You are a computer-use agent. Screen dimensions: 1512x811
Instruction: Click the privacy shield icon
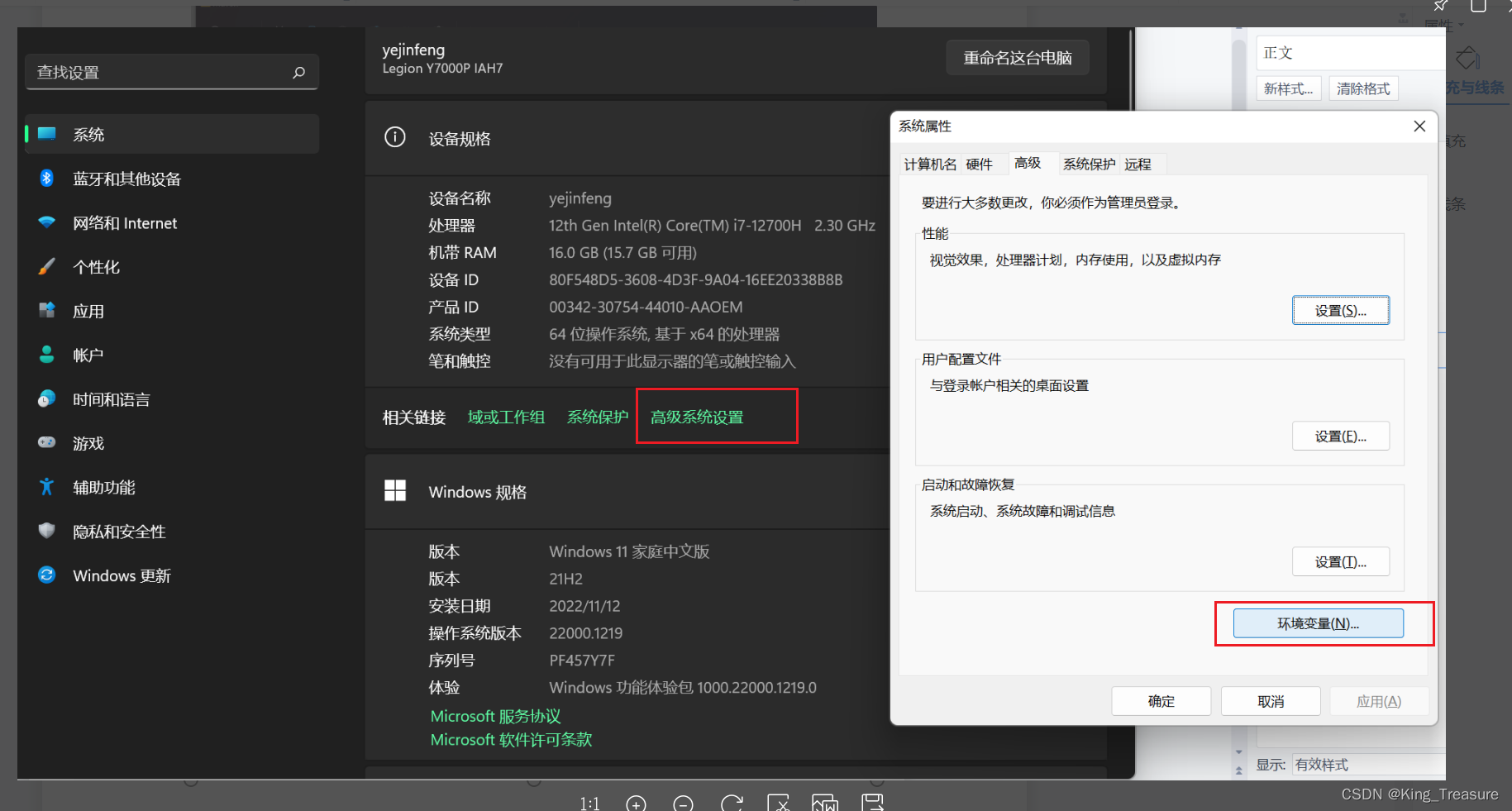coord(47,531)
